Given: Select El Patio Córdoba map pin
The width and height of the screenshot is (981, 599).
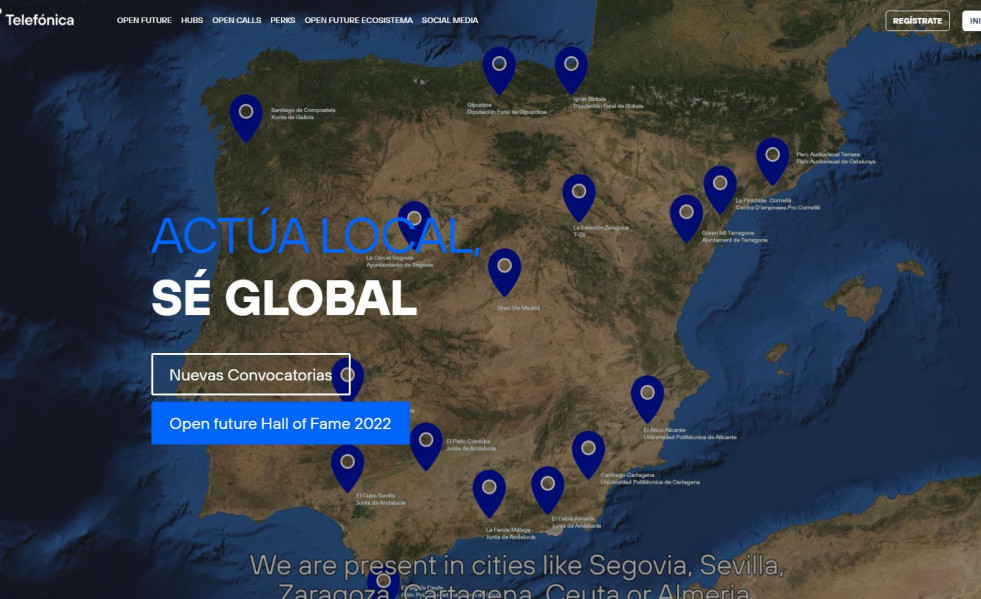Looking at the screenshot, I should point(426,442).
